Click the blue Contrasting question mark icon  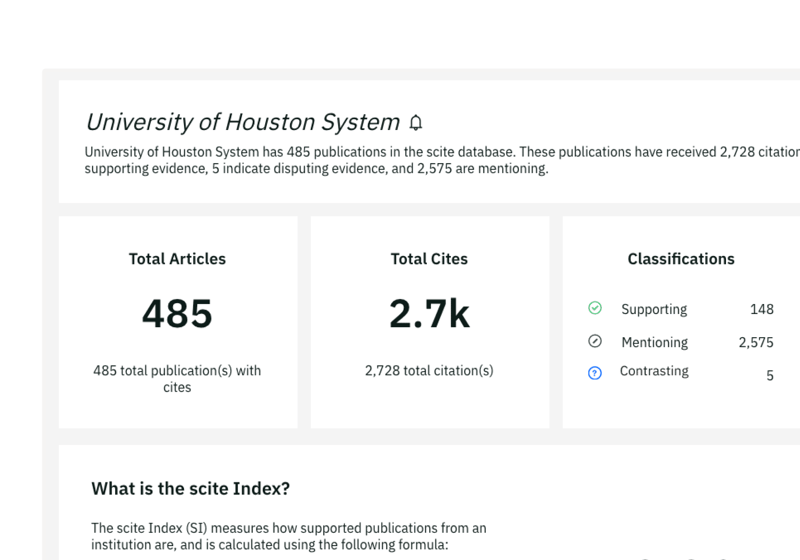click(595, 373)
